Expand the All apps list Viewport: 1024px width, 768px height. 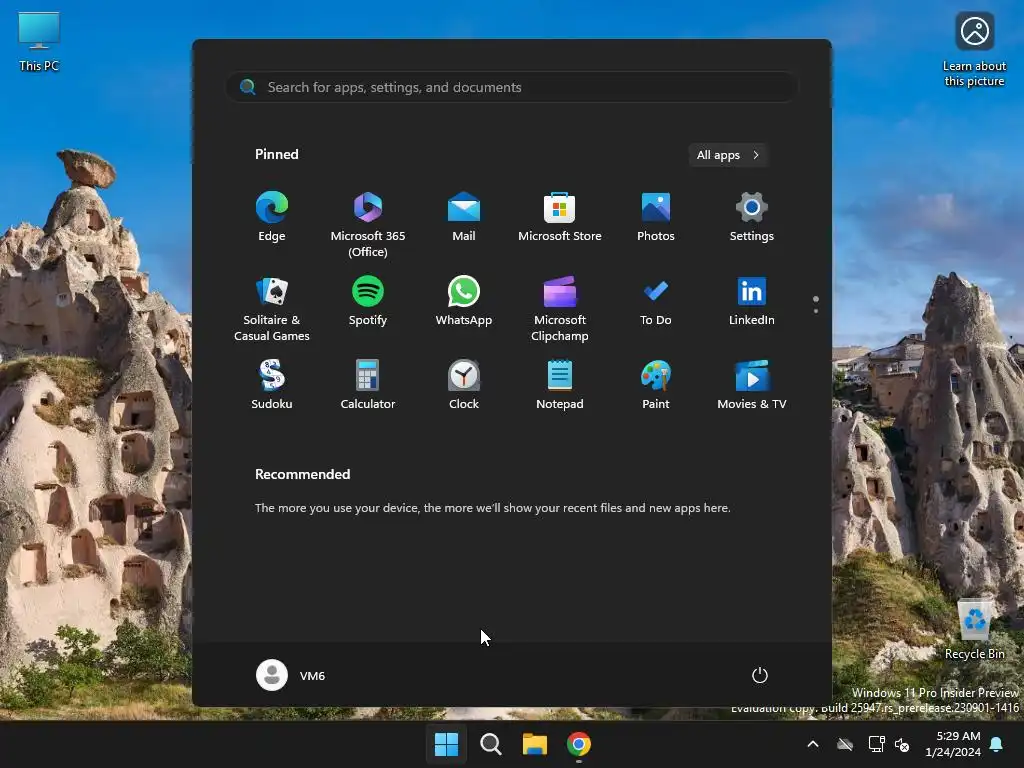coord(728,155)
